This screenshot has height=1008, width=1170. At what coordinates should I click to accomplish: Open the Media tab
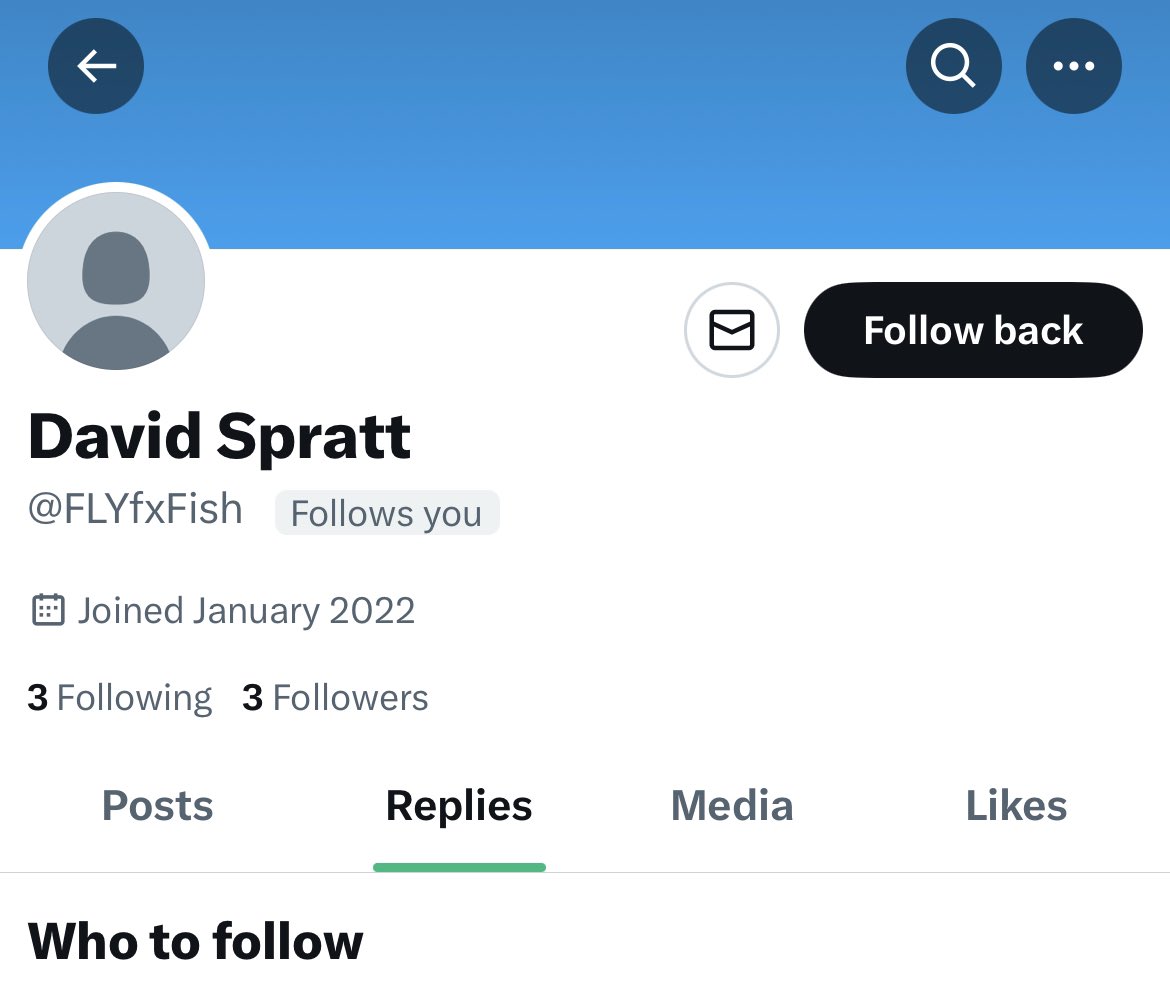tap(732, 806)
